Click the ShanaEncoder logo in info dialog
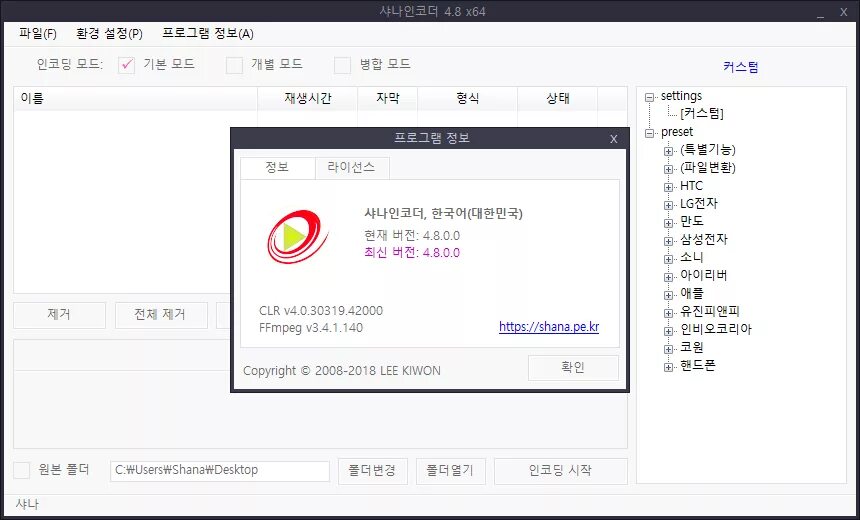This screenshot has width=860, height=520. tap(297, 236)
